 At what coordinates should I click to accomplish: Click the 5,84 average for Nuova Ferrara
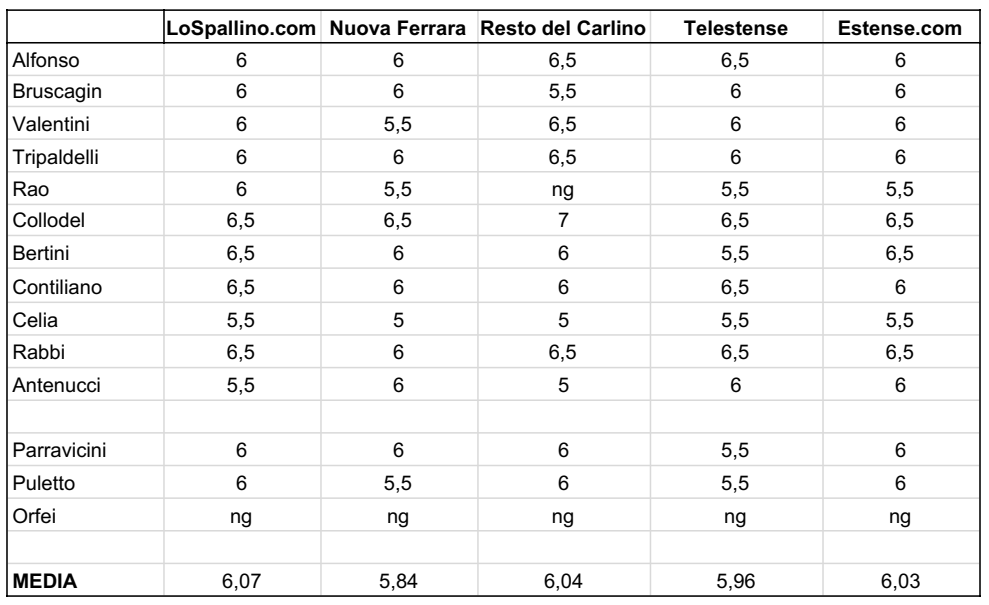pos(398,580)
